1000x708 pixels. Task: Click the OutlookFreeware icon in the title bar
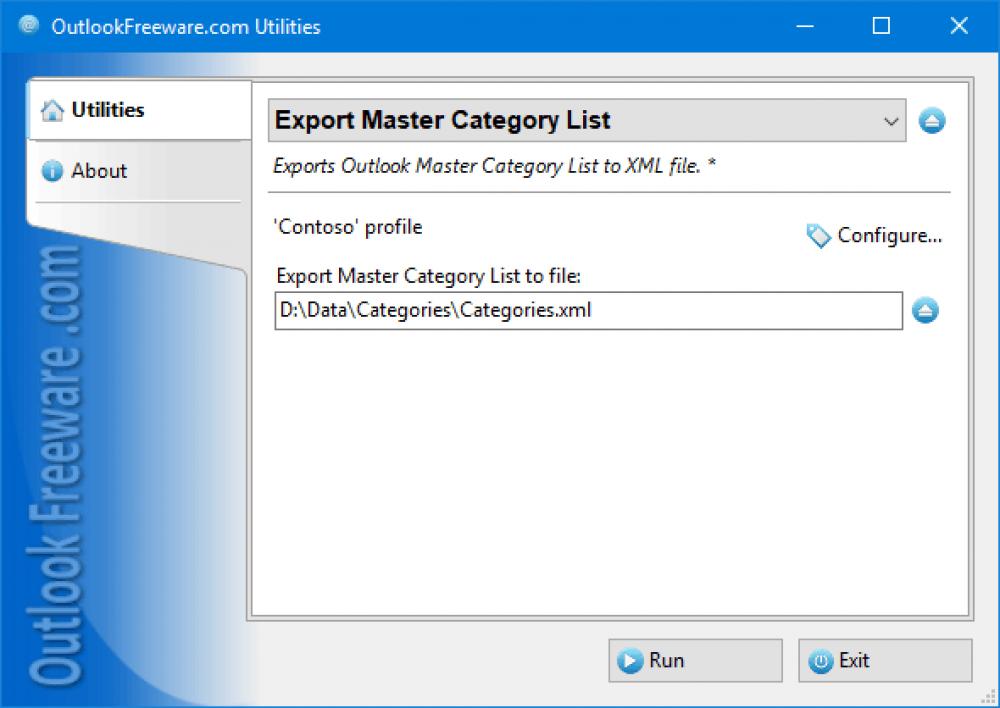click(x=27, y=25)
